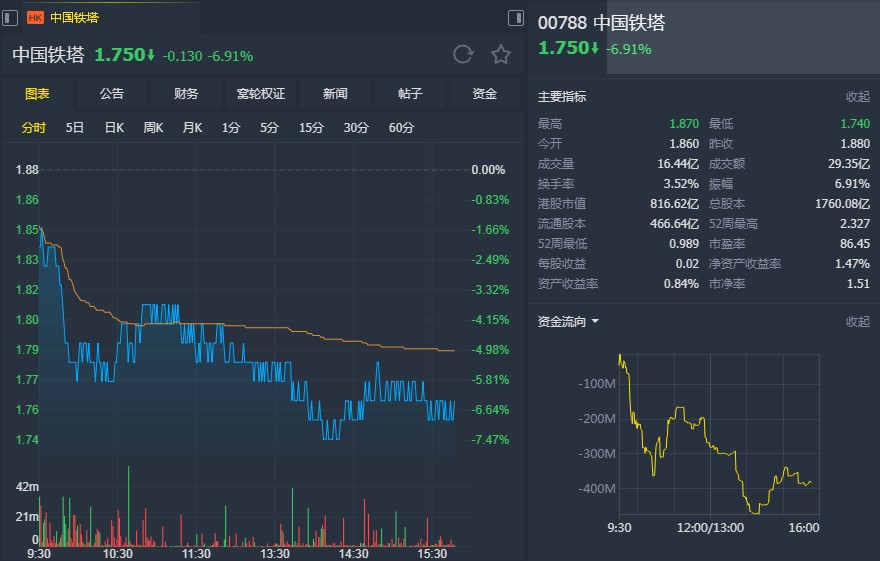Image resolution: width=880 pixels, height=561 pixels.
Task: Open the 财务 tab
Action: (186, 94)
